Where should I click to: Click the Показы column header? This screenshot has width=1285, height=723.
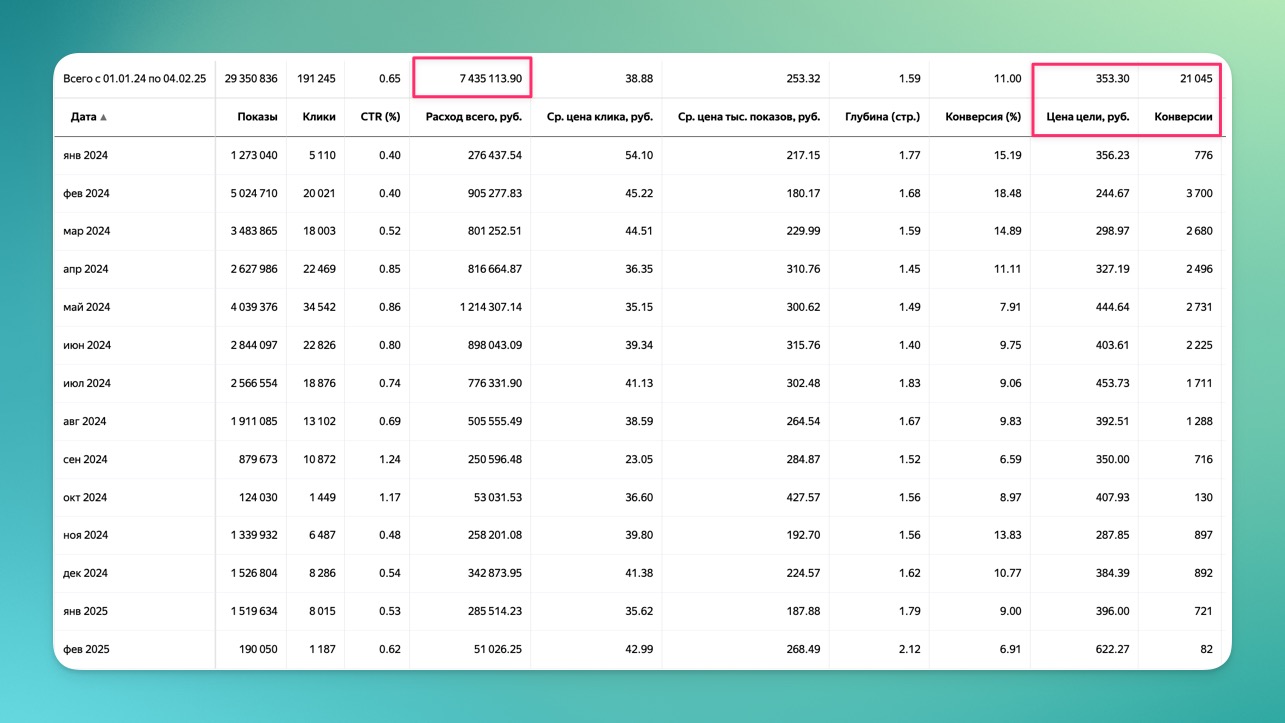[x=257, y=117]
